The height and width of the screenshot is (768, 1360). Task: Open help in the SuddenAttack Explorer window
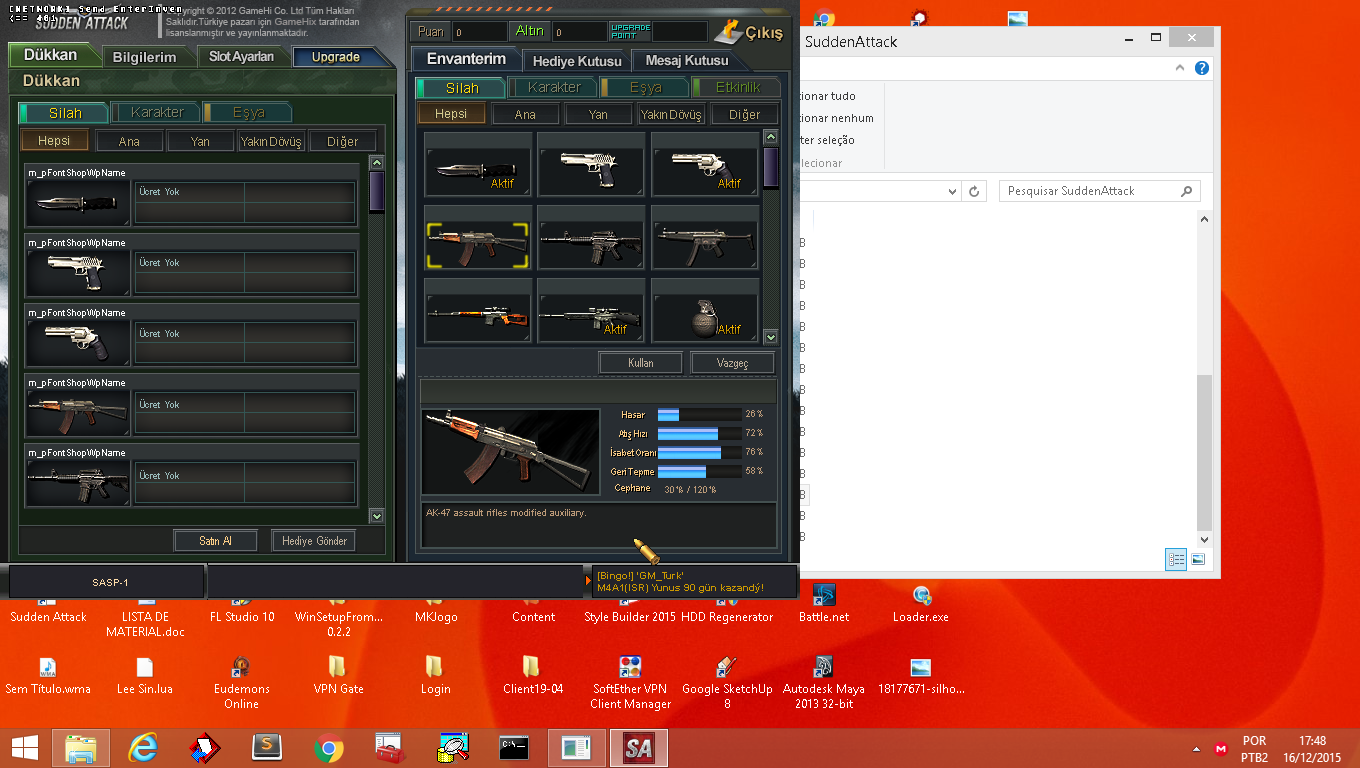coord(1202,68)
